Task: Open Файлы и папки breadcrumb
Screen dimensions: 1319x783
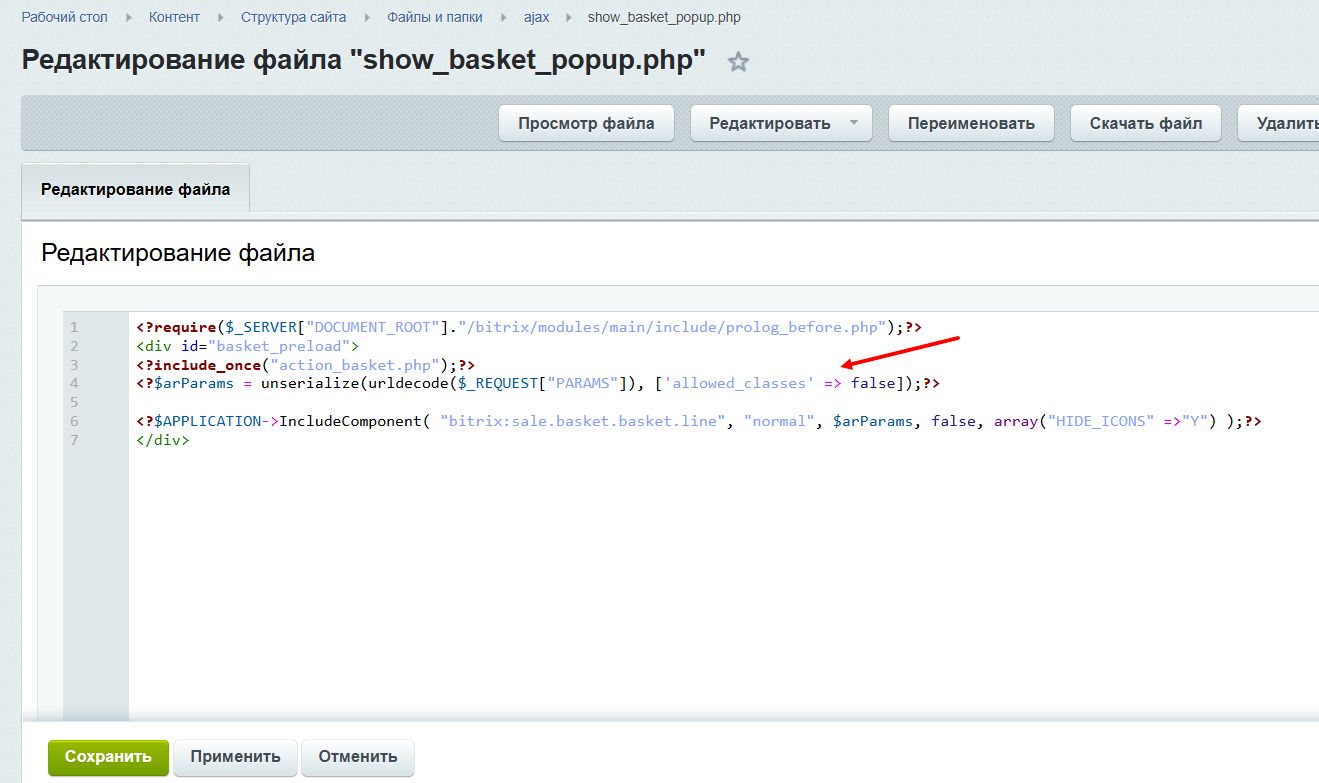Action: coord(434,17)
